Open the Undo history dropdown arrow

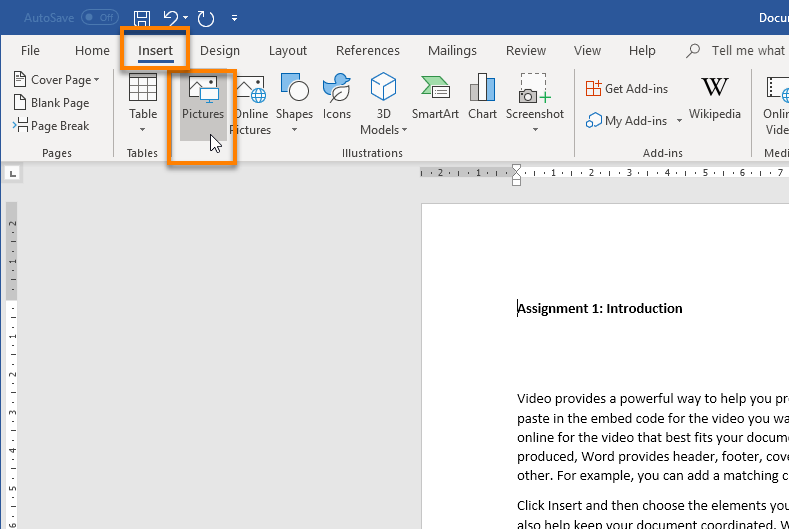tap(186, 18)
